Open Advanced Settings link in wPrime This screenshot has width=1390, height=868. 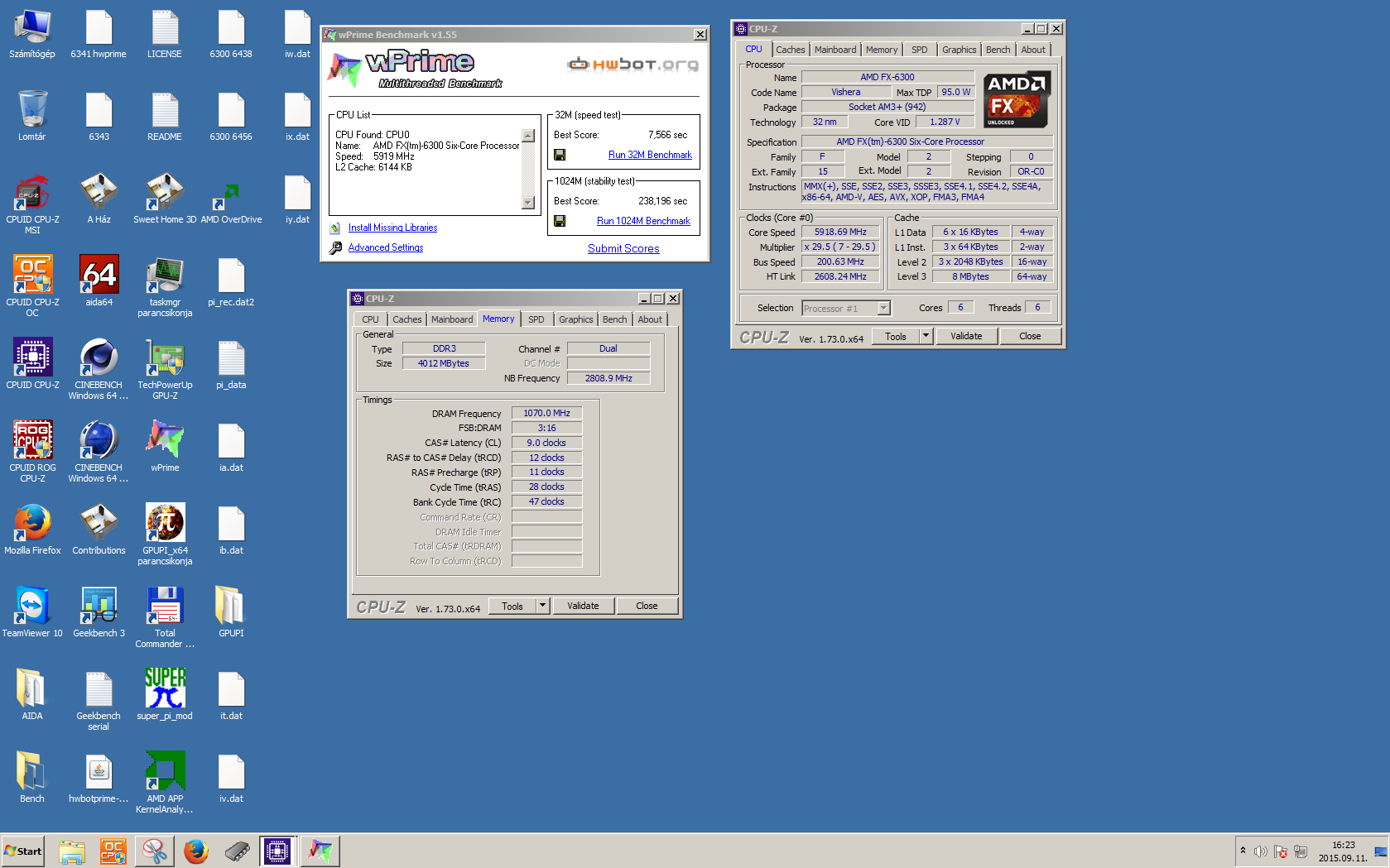coord(385,247)
